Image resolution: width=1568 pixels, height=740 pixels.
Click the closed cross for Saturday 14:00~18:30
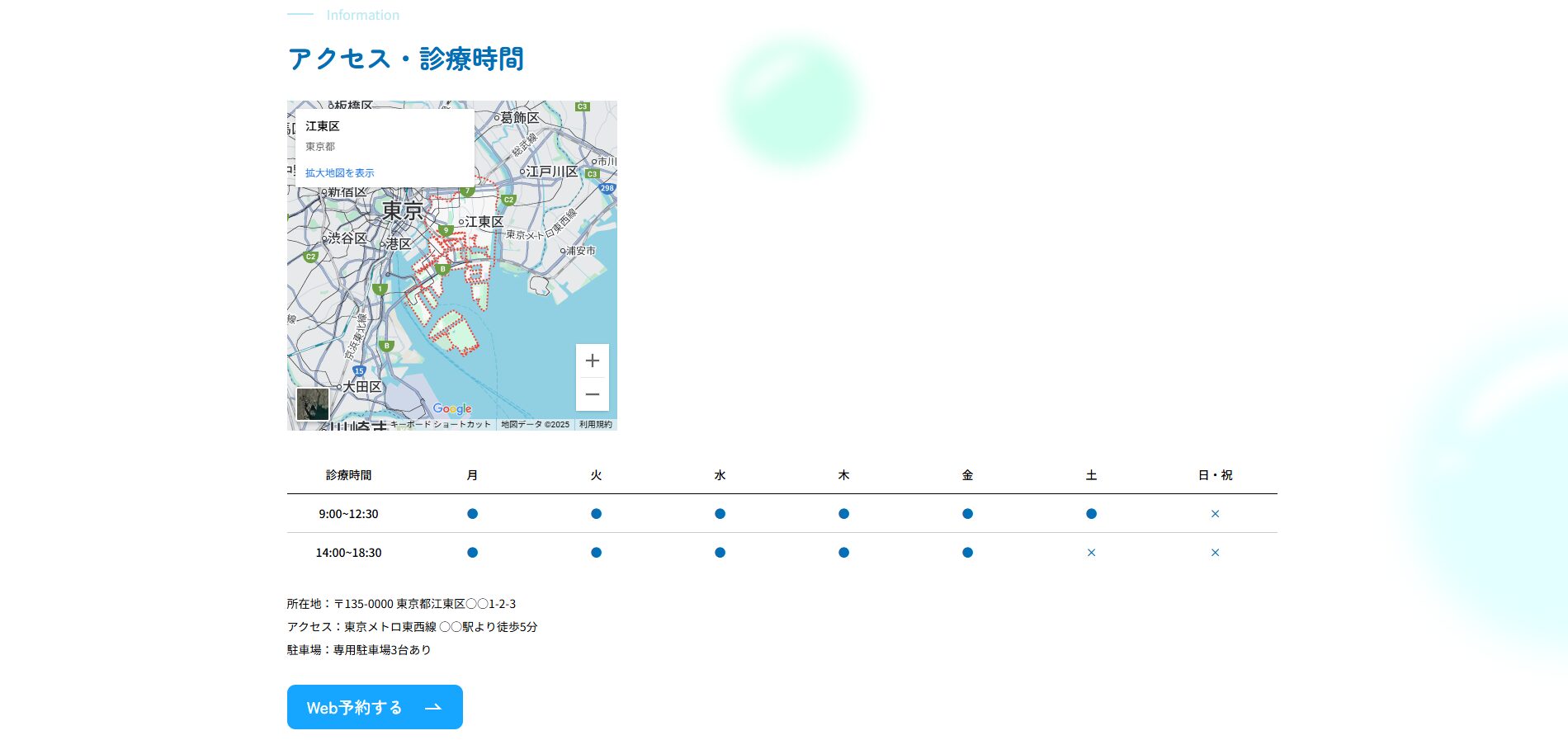pyautogui.click(x=1091, y=553)
